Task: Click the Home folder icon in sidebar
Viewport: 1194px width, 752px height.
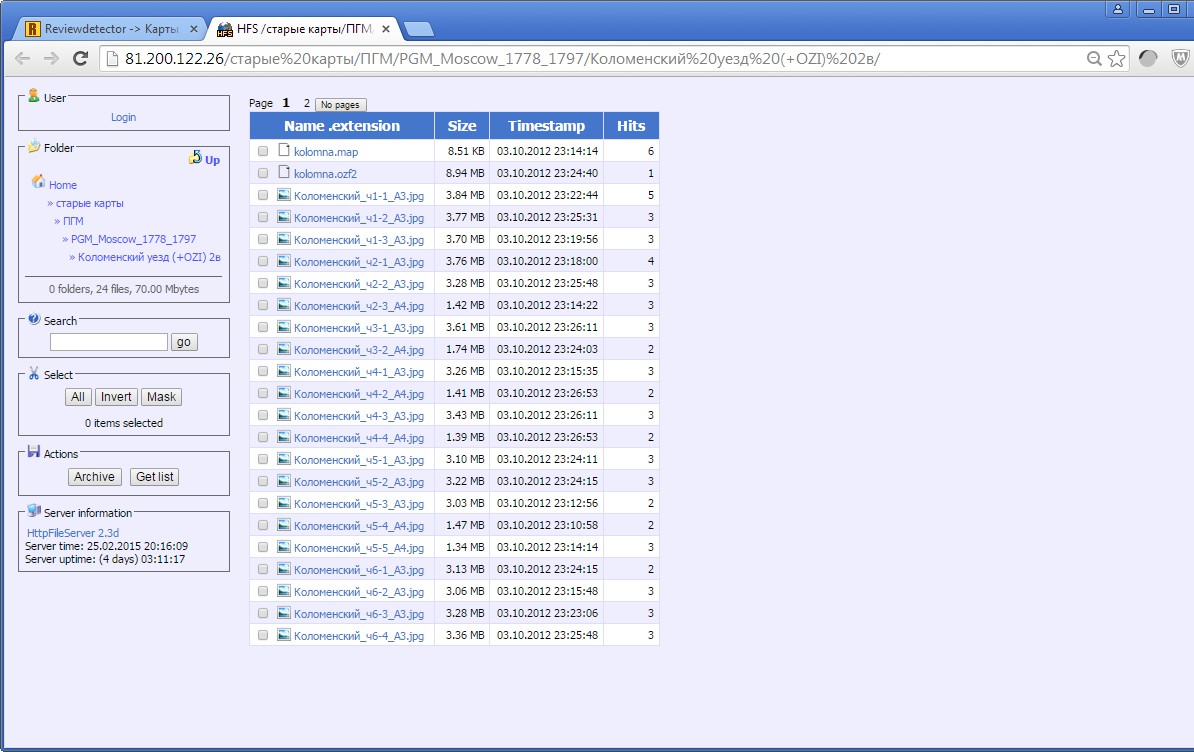Action: [38, 183]
